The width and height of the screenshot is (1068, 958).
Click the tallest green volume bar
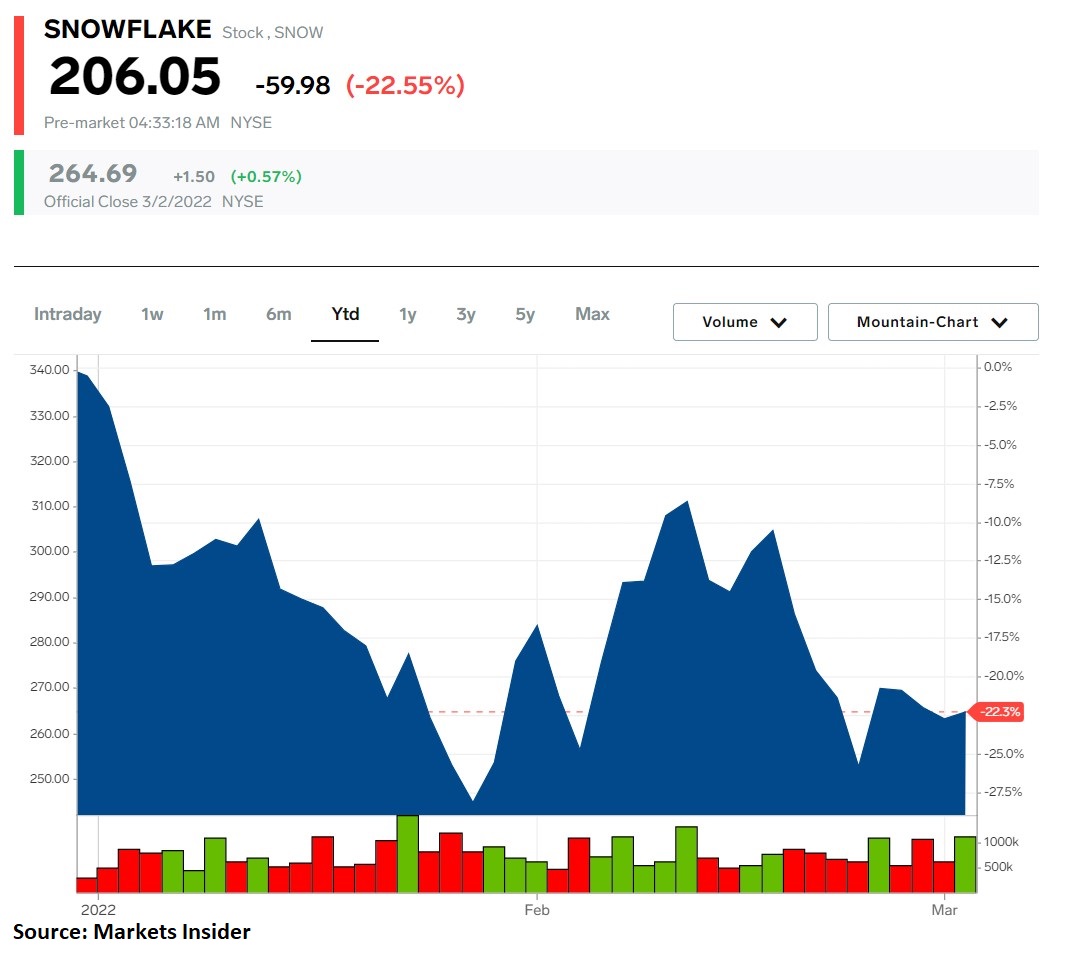tap(407, 854)
